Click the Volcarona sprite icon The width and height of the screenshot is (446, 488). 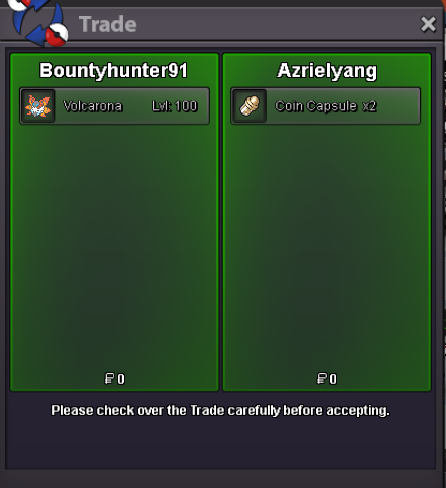(x=38, y=106)
